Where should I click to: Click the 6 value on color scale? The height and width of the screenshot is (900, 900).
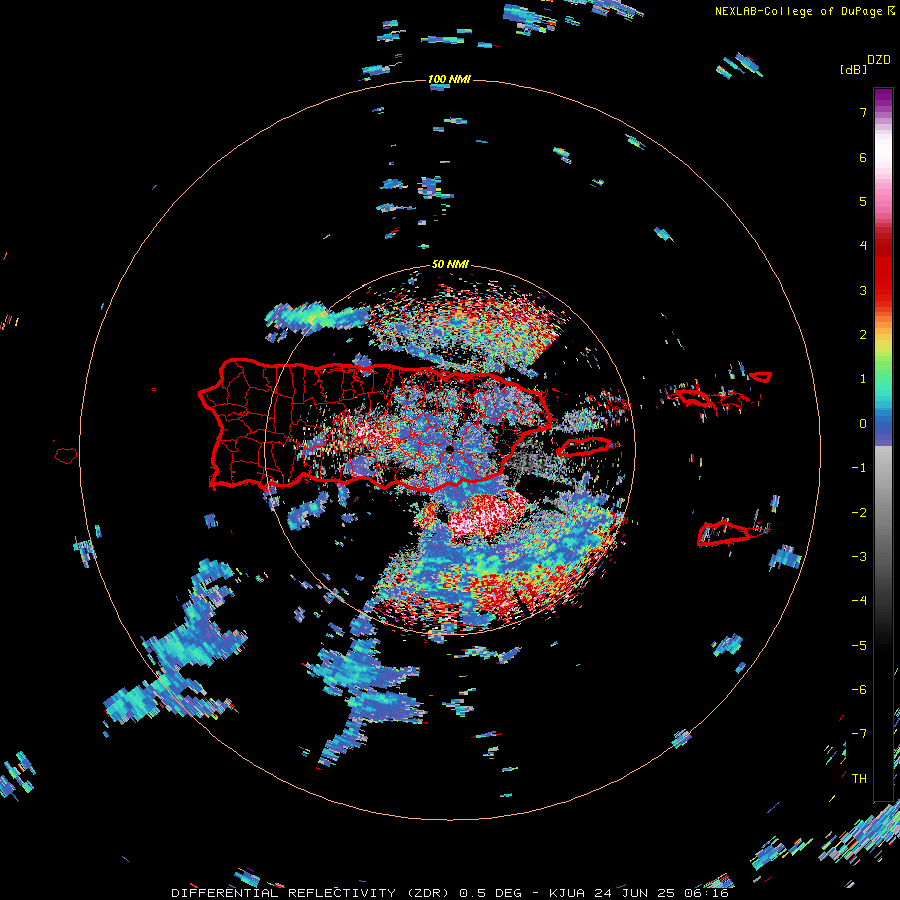863,157
